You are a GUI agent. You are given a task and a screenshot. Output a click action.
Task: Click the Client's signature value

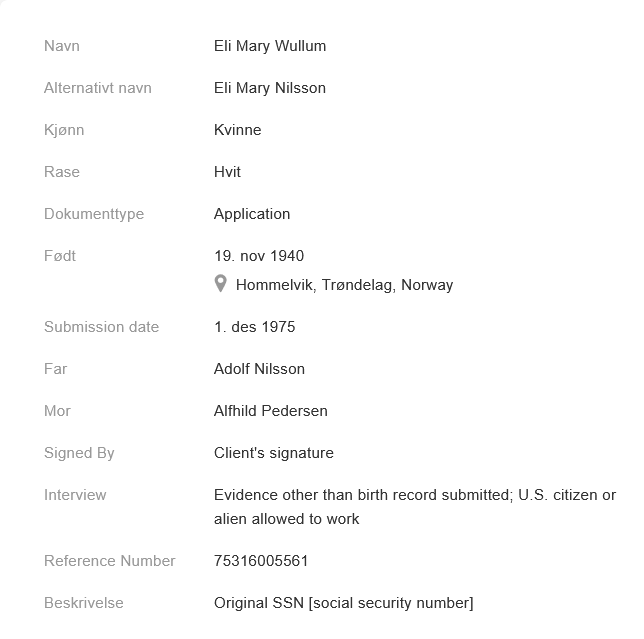pos(274,453)
